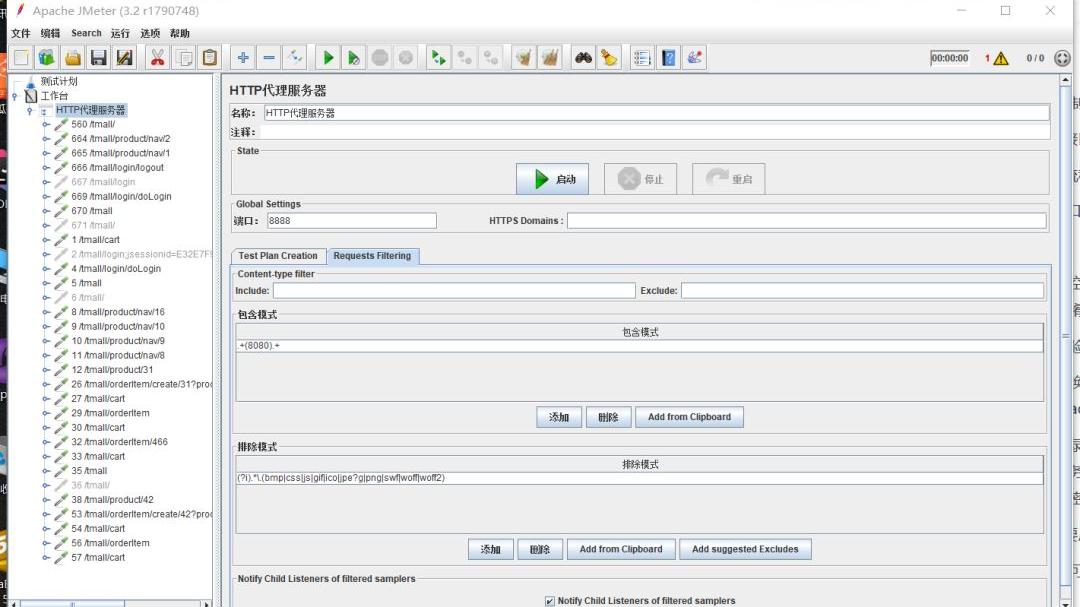Click the Save As toolbar icon

pos(125,58)
